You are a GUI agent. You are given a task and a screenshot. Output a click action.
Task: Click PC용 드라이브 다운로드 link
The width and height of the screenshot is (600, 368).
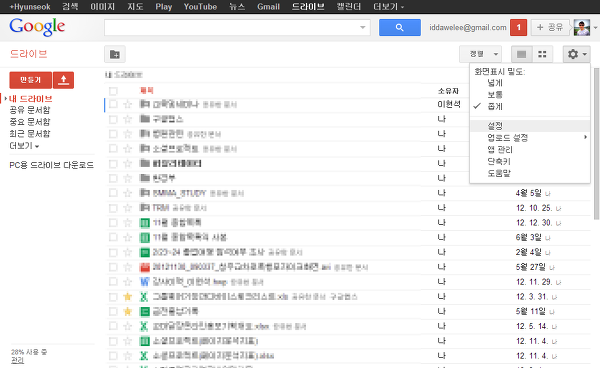coord(52,165)
